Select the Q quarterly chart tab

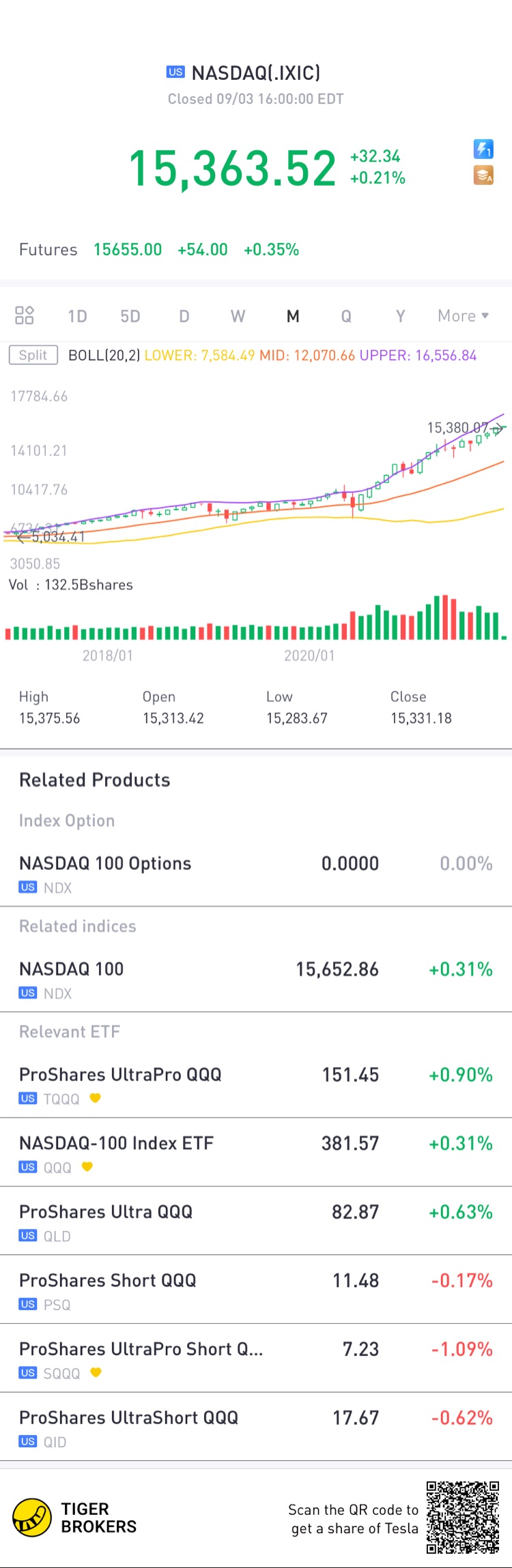[346, 316]
